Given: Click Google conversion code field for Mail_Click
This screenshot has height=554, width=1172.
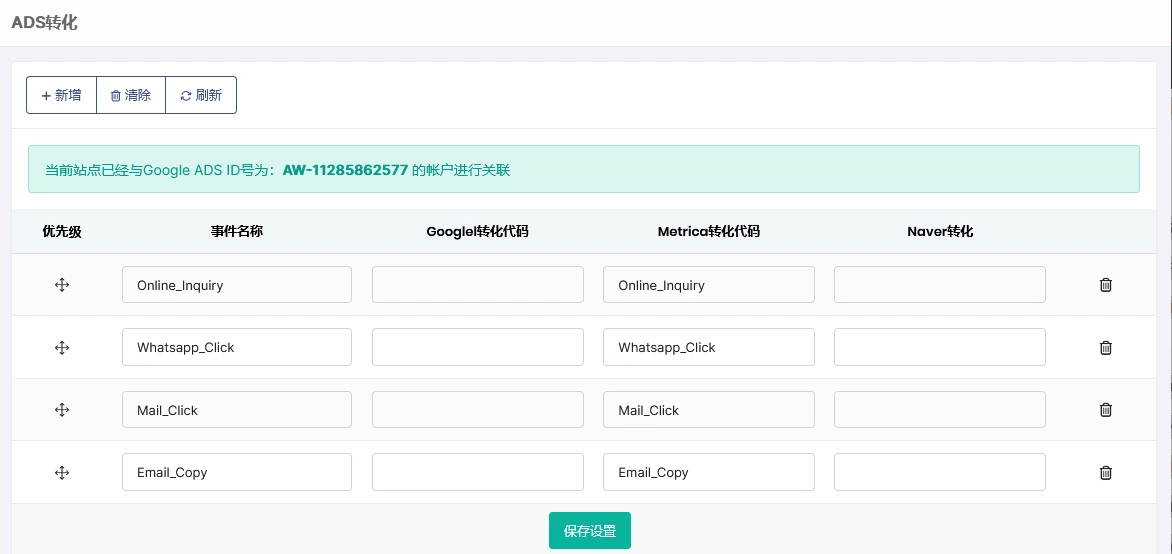Looking at the screenshot, I should [478, 410].
